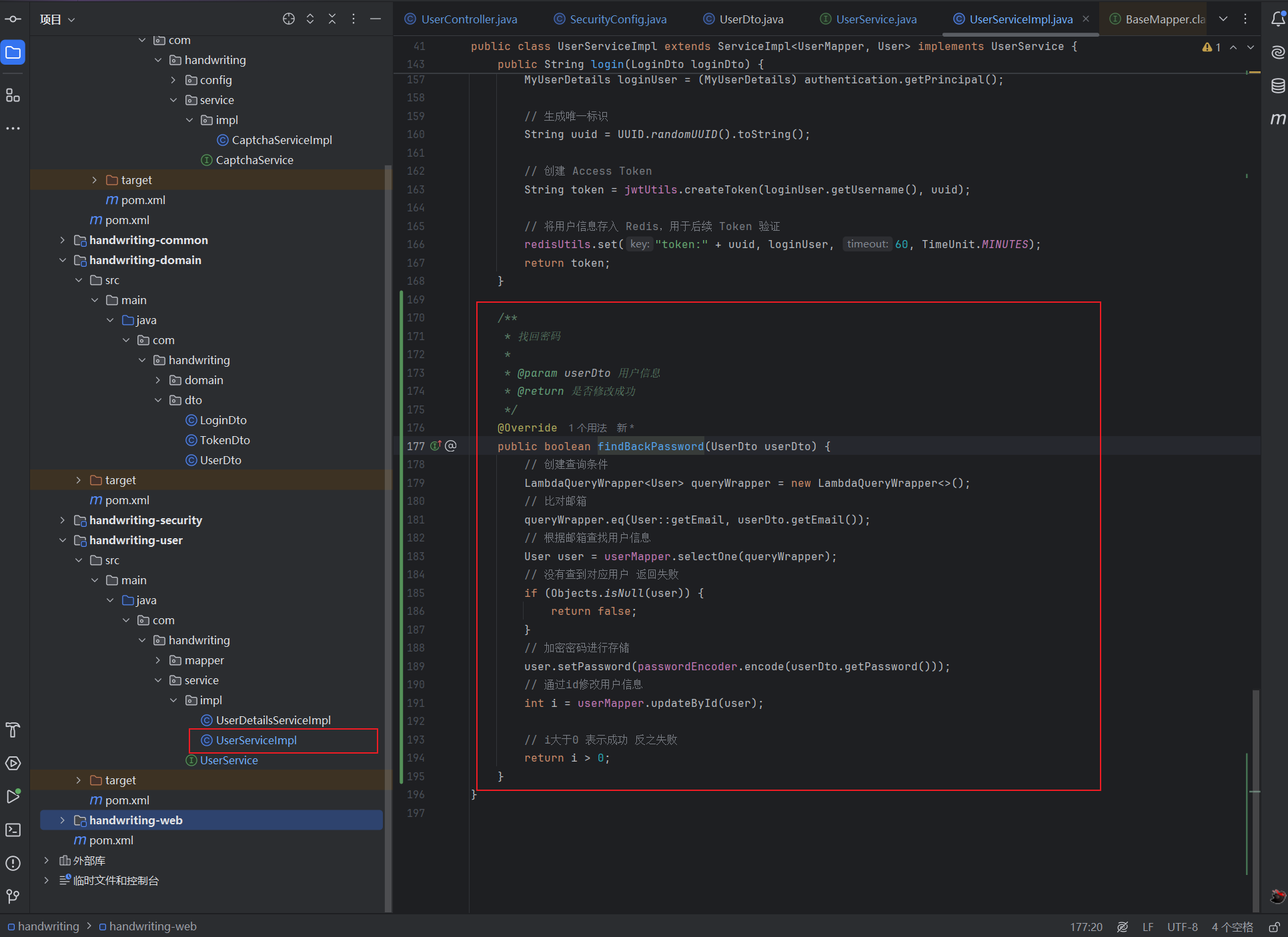Viewport: 1288px width, 937px height.
Task: Toggle the read-only lock icon in status bar
Action: (x=1273, y=927)
